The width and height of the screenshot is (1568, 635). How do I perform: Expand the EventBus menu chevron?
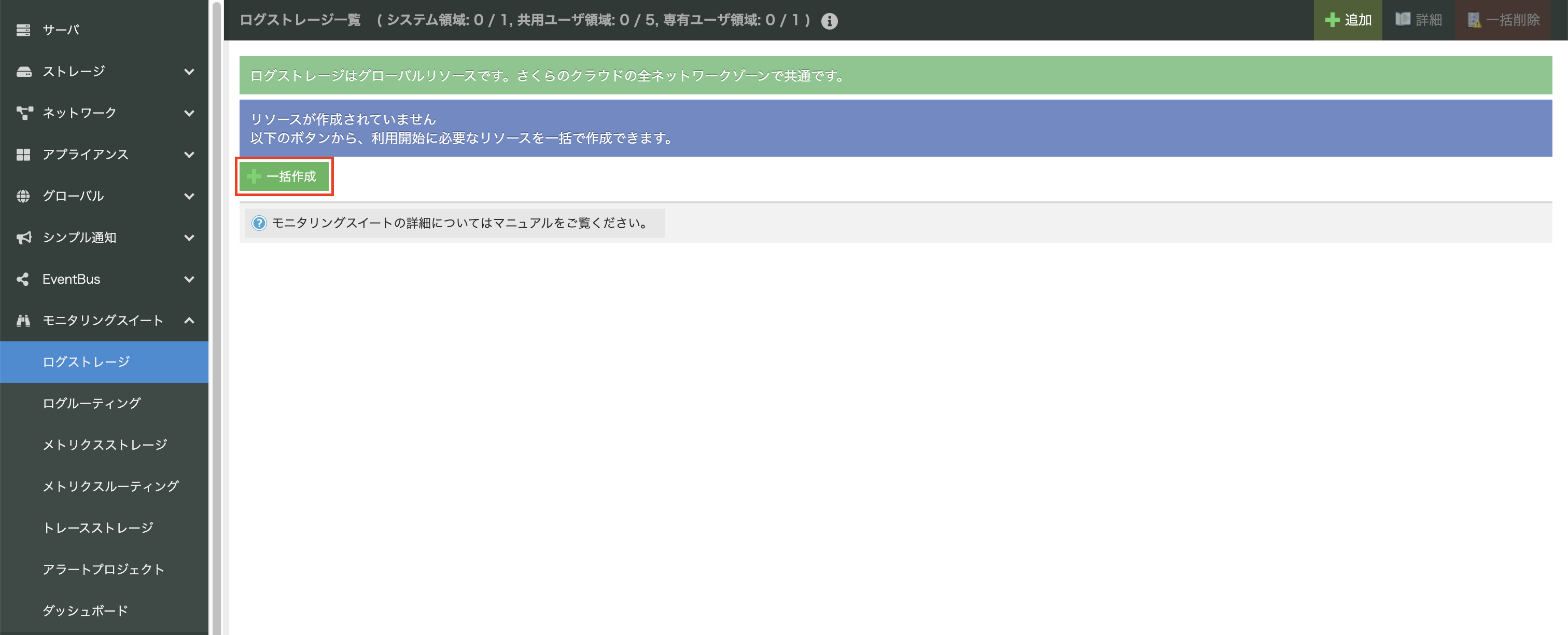189,279
